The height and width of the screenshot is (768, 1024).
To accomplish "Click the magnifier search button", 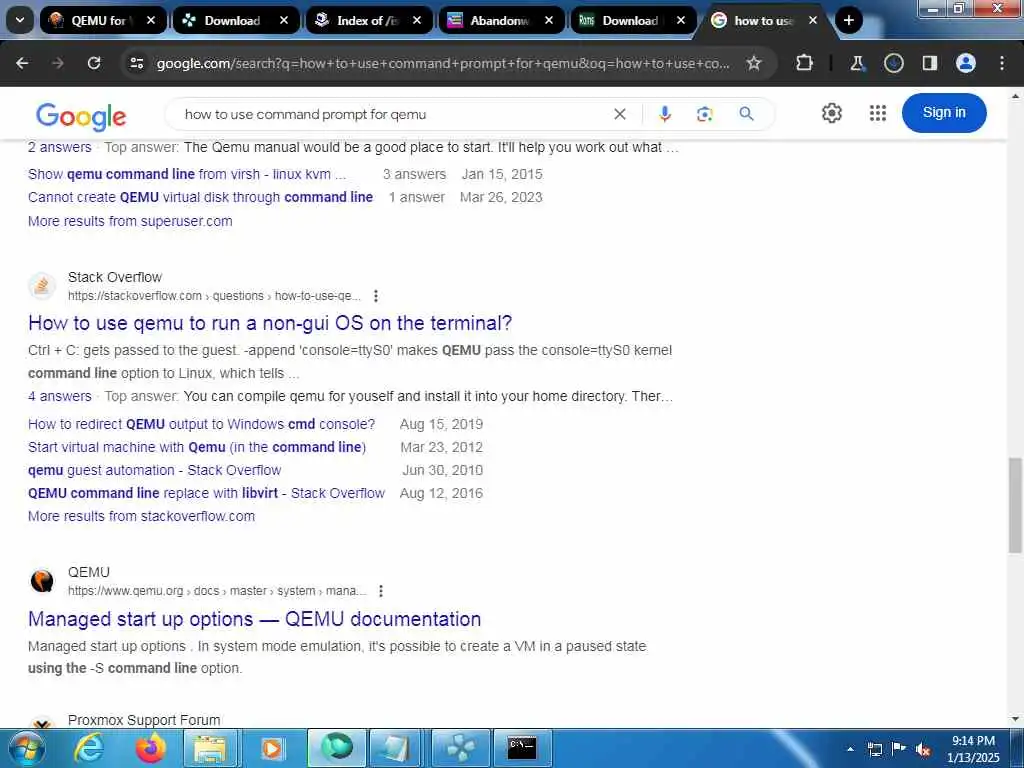I will 746,114.
